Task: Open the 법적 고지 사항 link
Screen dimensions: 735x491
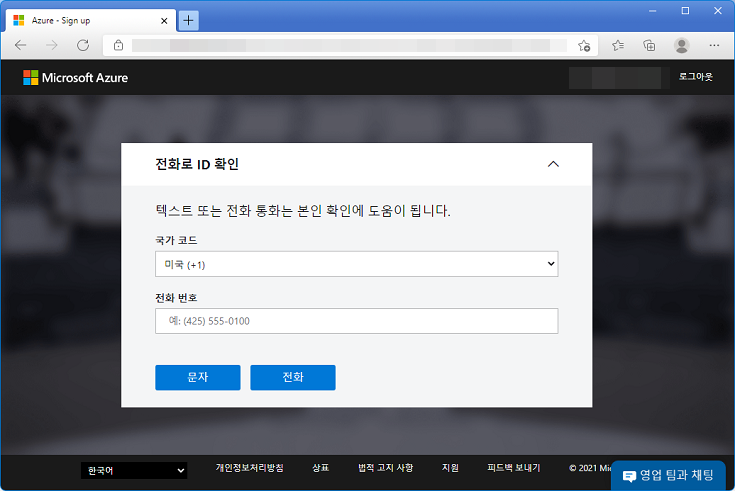Action: [386, 468]
